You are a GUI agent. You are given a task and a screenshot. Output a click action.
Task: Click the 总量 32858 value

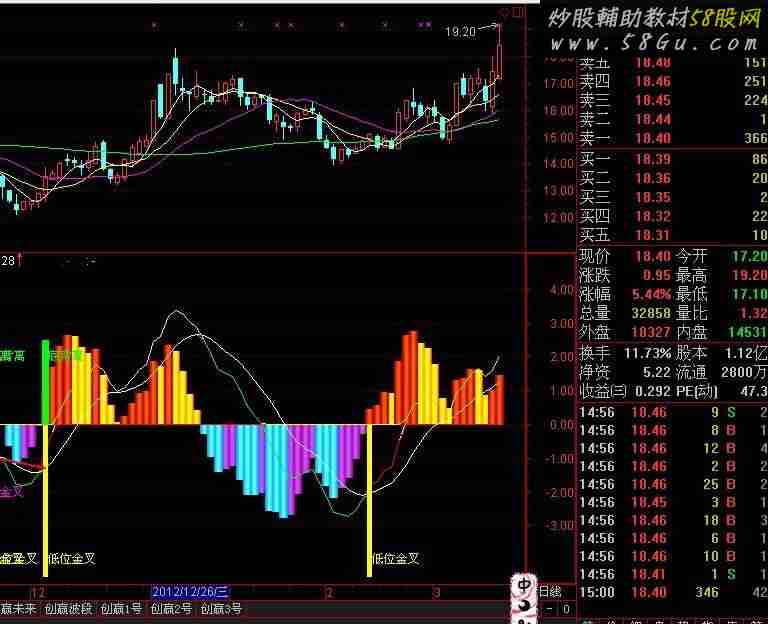(651, 313)
